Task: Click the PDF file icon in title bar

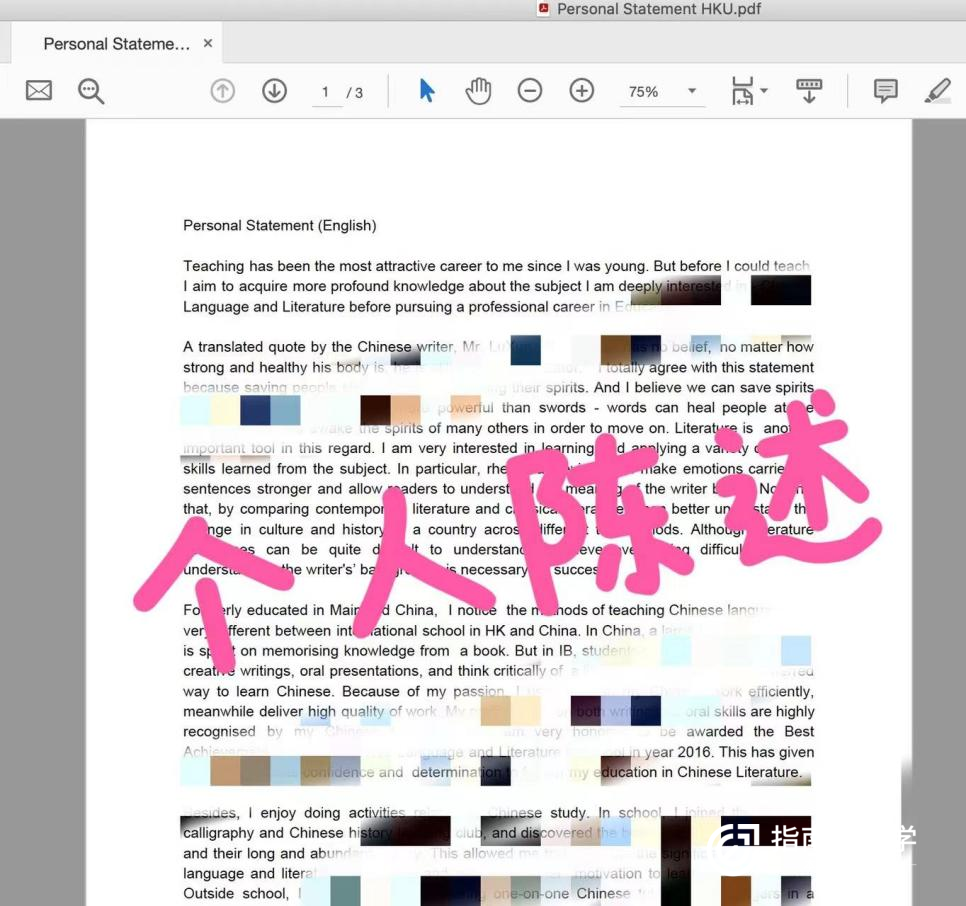Action: [543, 9]
